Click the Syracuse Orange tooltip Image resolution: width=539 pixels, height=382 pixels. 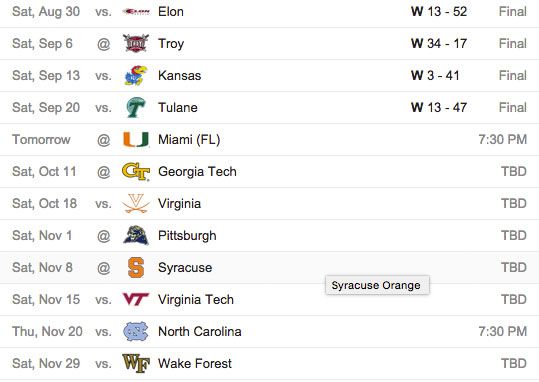(x=377, y=285)
